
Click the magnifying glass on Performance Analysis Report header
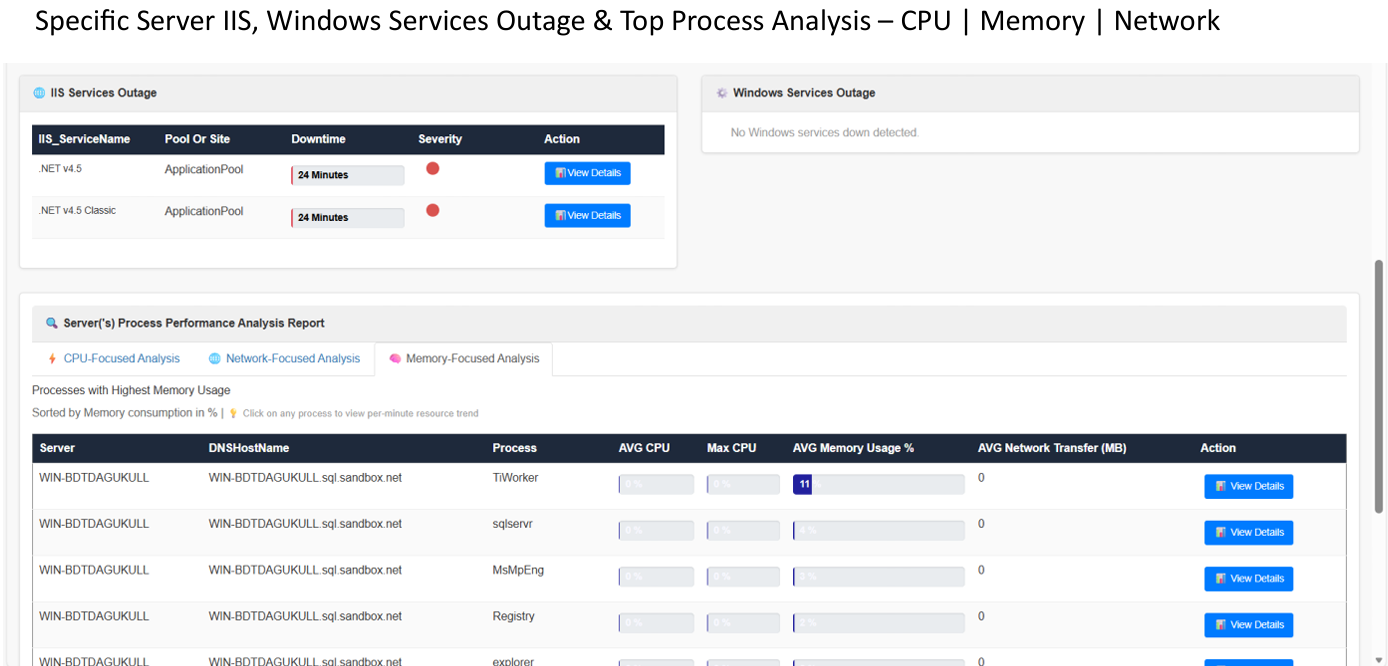click(51, 323)
